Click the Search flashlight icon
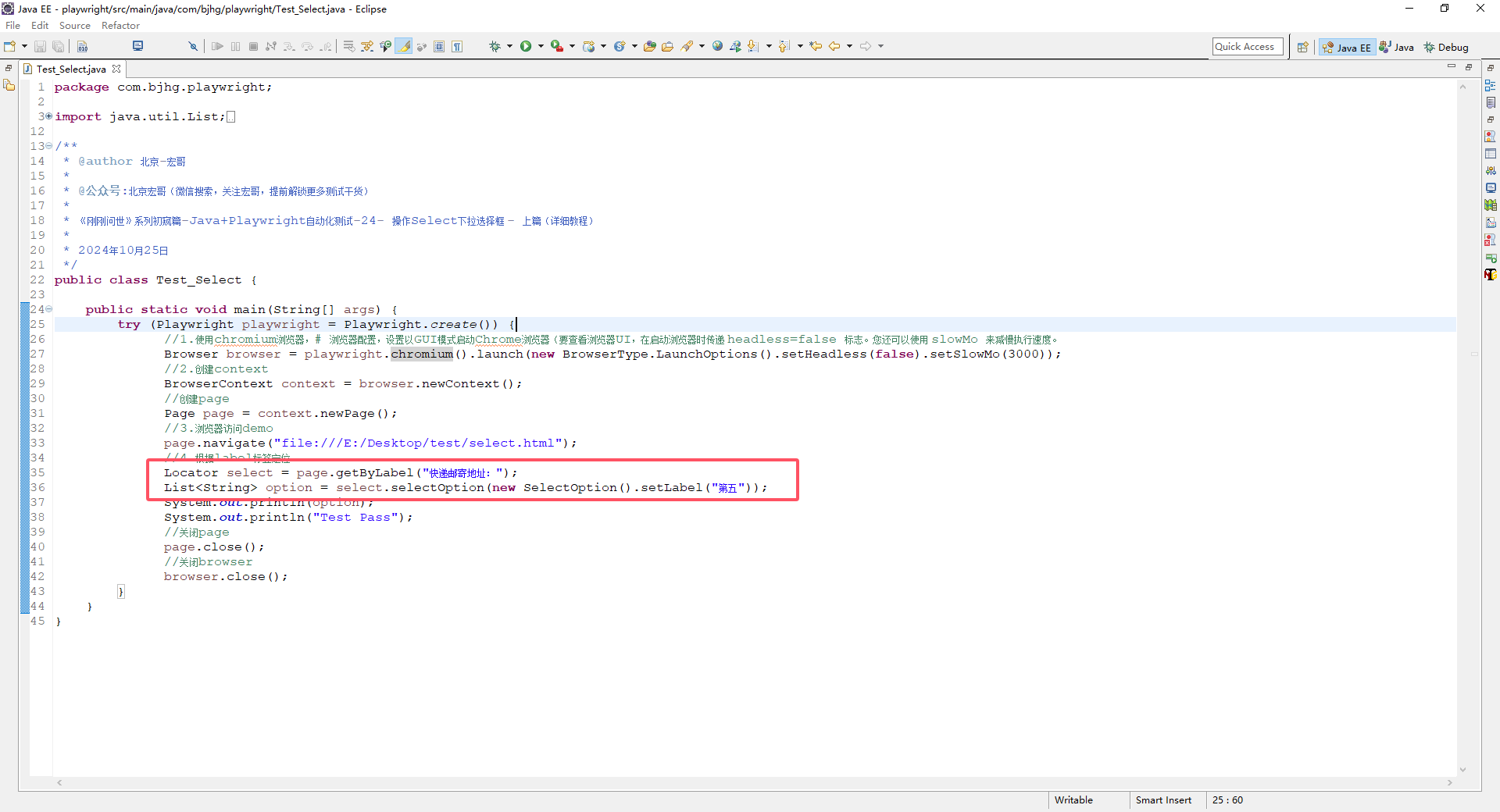Viewport: 1500px width, 812px height. [x=687, y=46]
